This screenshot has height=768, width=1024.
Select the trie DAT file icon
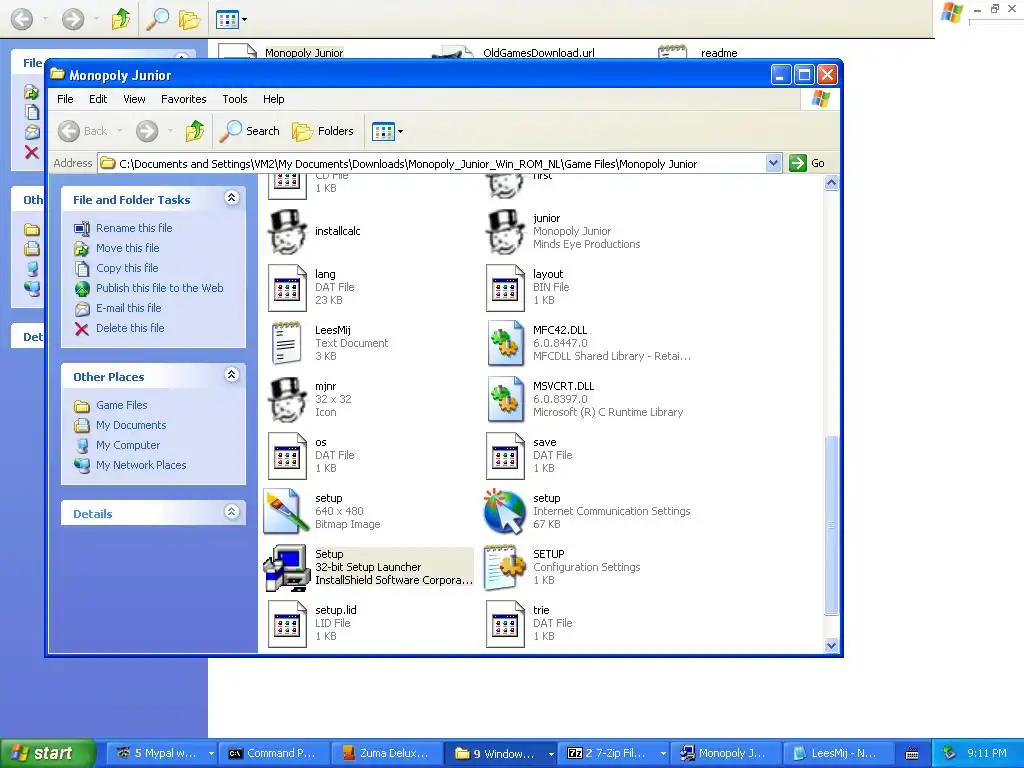[505, 624]
